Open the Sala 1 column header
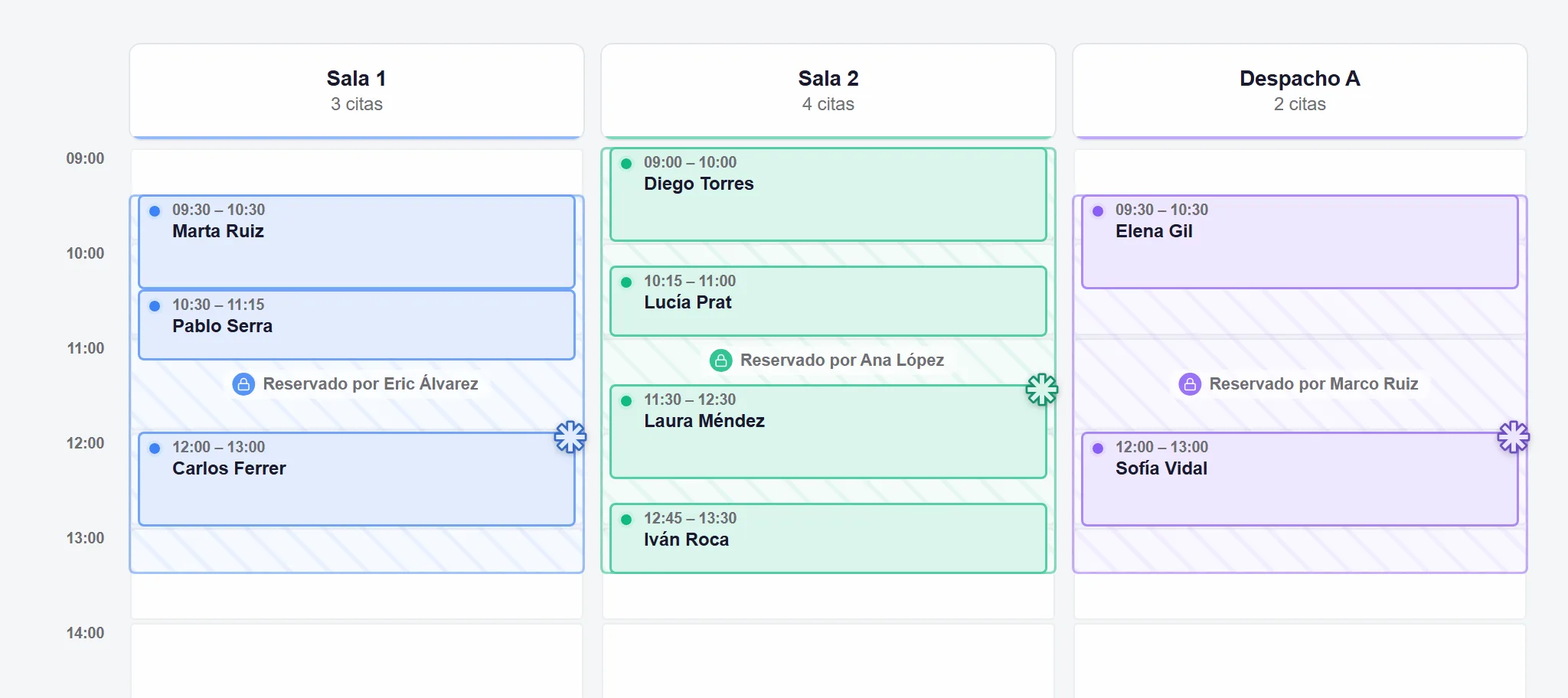The height and width of the screenshot is (698, 1568). point(357,91)
